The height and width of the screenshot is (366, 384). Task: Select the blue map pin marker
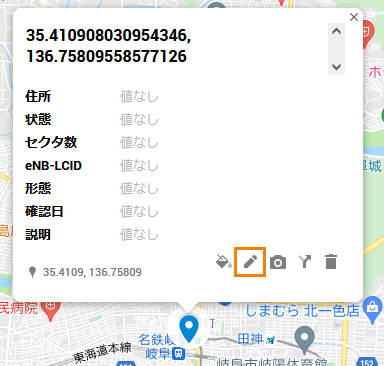(189, 328)
